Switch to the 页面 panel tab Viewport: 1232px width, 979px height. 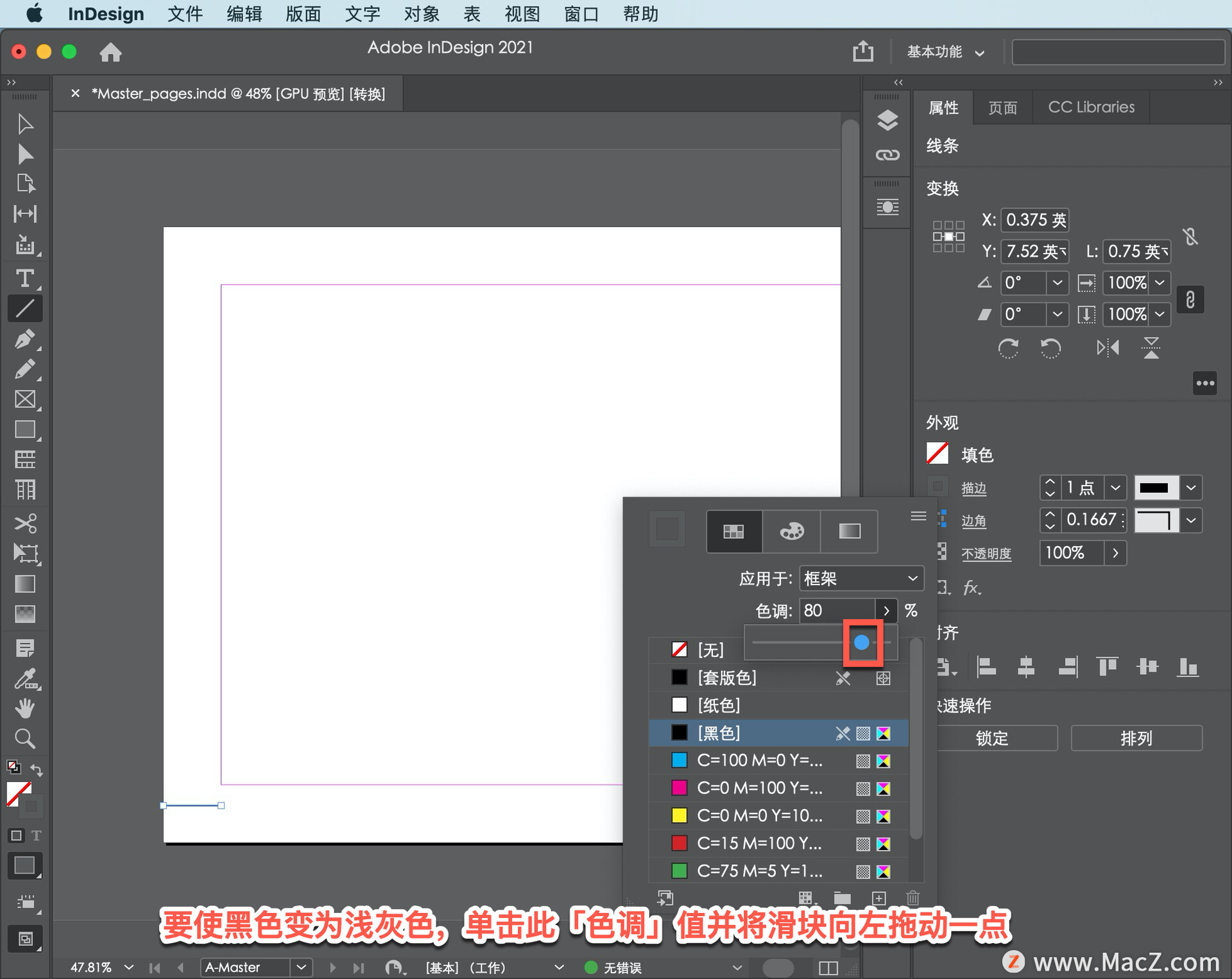[1003, 107]
